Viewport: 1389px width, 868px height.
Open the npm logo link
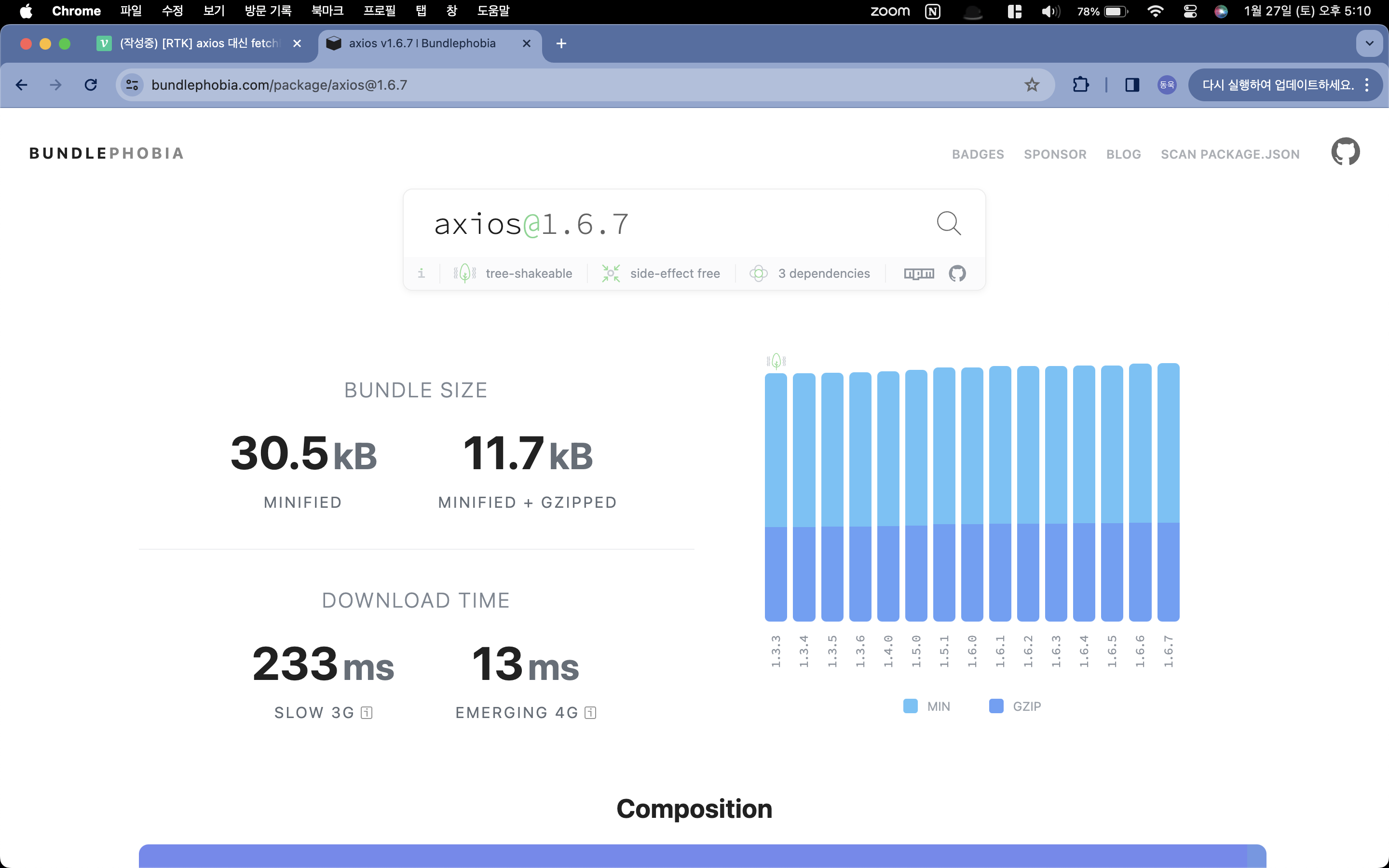[x=919, y=274]
